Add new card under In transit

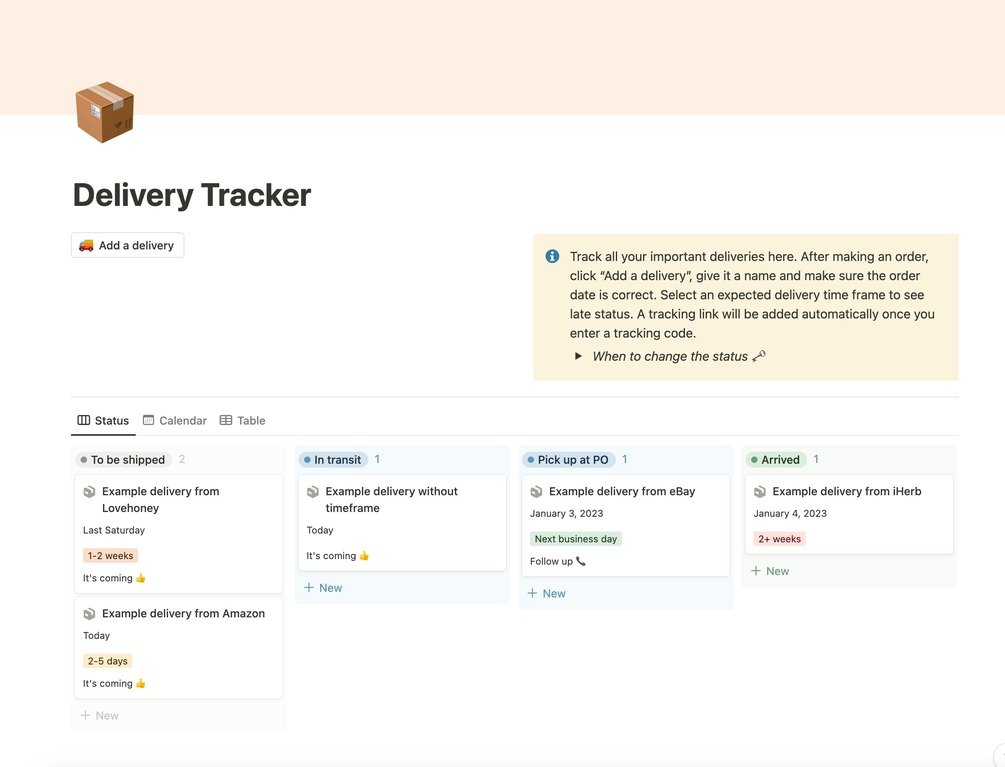[x=324, y=588]
